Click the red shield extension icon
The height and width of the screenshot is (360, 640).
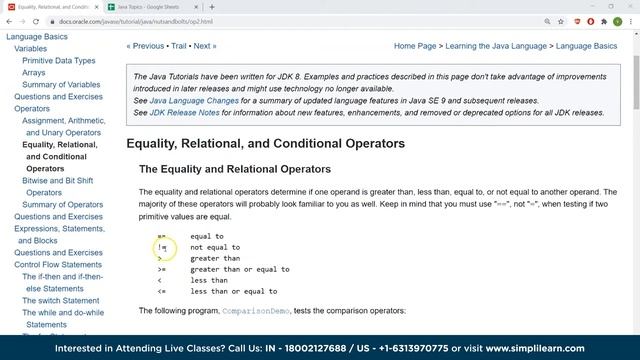tap(577, 22)
